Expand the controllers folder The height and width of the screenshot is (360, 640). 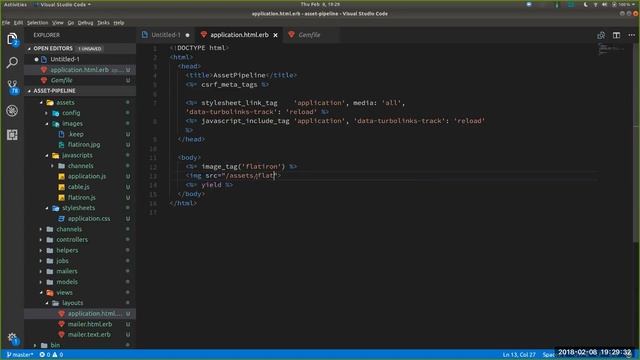72,240
